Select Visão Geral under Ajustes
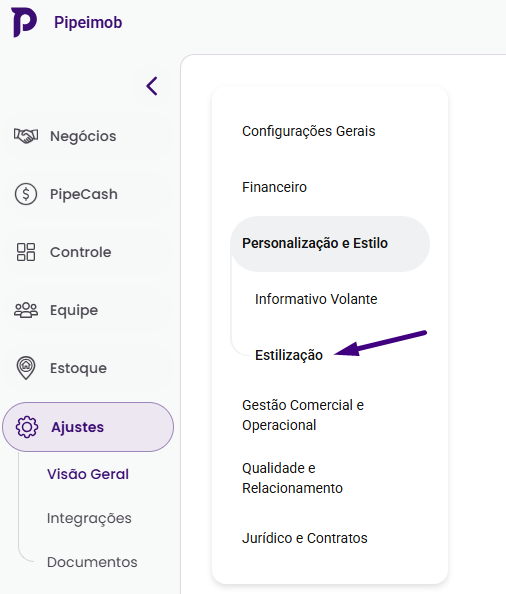Screen dimensions: 506x594 point(88,474)
